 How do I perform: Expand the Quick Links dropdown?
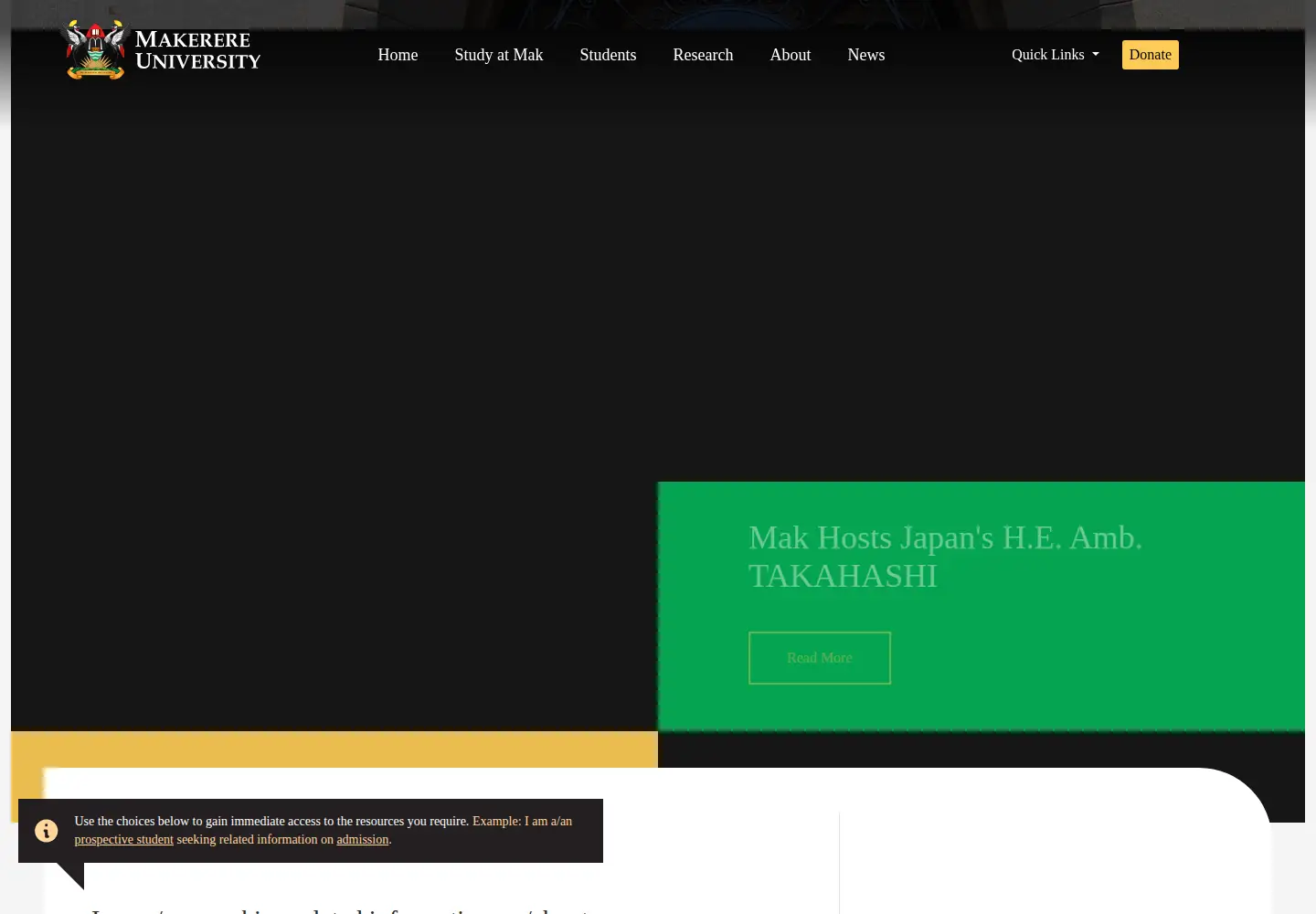pos(1056,55)
